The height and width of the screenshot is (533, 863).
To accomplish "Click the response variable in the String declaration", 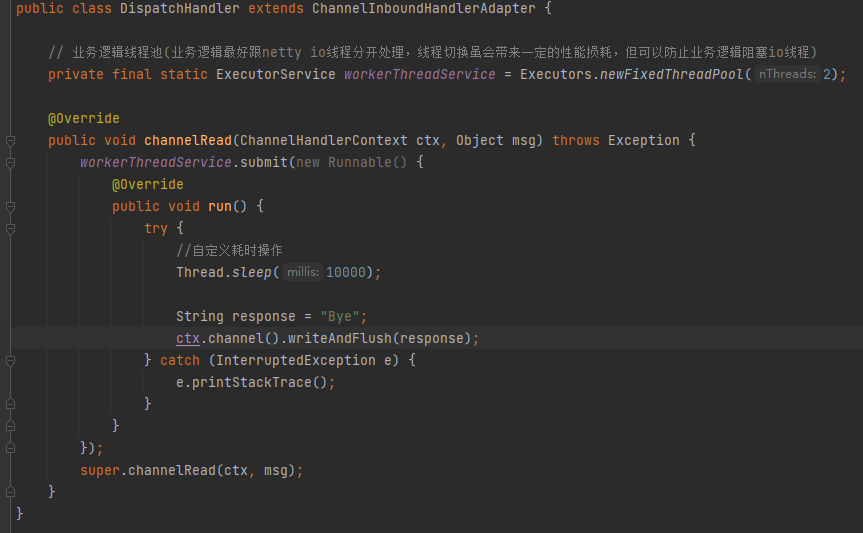I will (x=264, y=317).
